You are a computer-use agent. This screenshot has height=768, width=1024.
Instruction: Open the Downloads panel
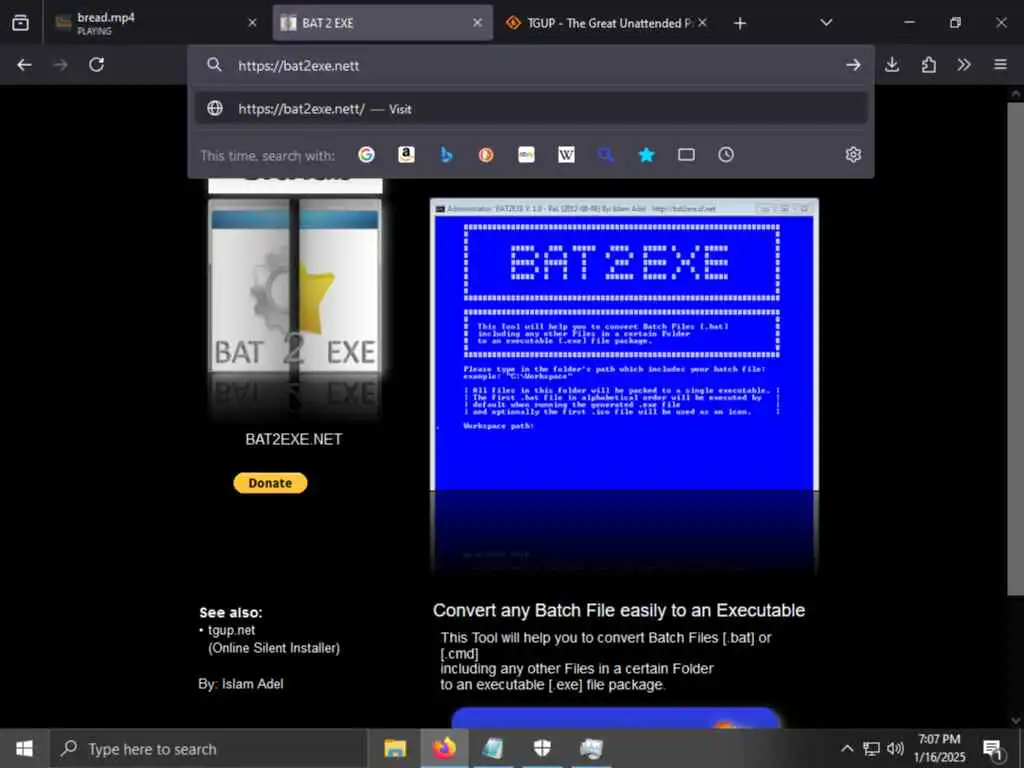point(892,65)
